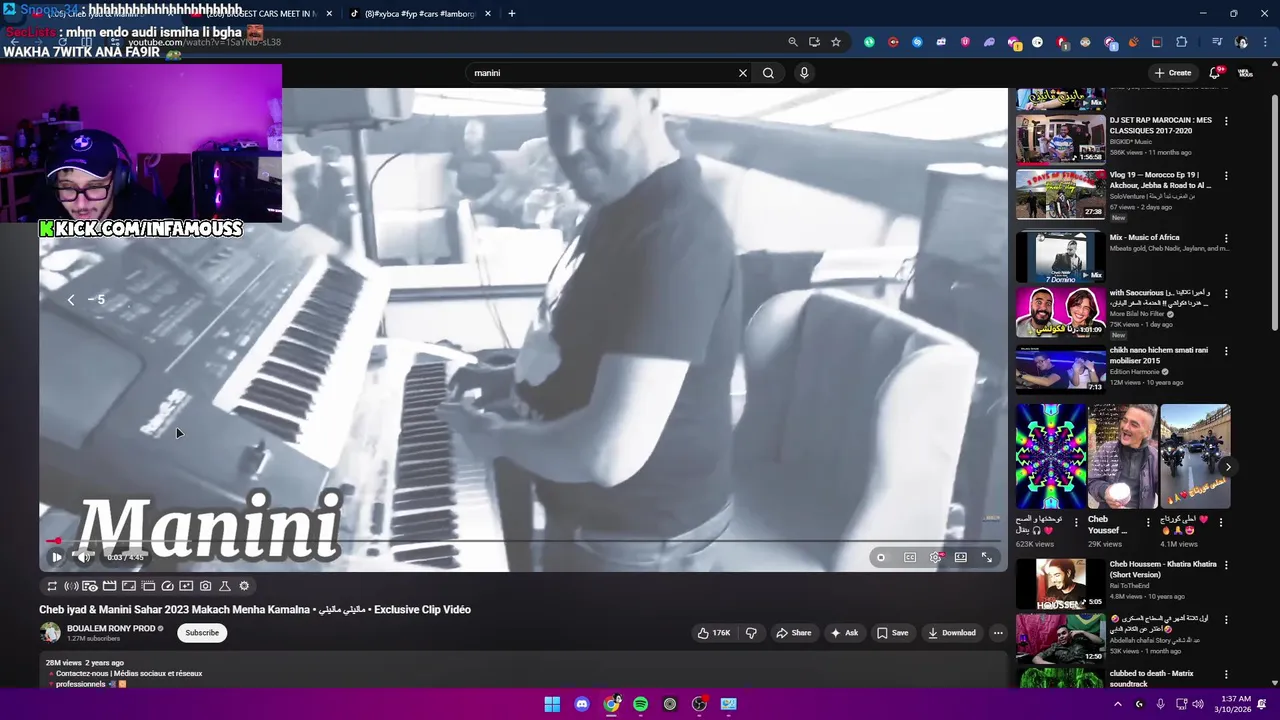Image resolution: width=1280 pixels, height=720 pixels.
Task: Open options for DJ SET RAP MAROCAIN video
Action: 1226,121
